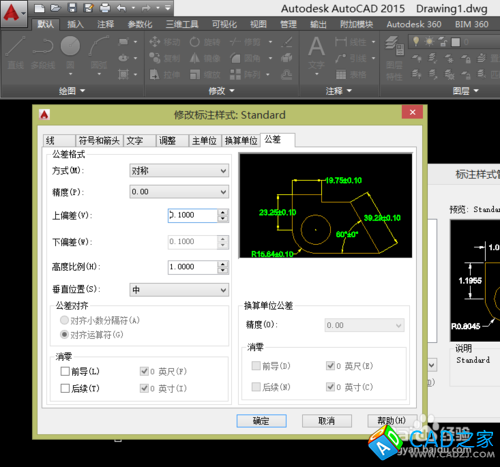
Task: Check the leading (前导(L)) zero suppression box
Action: click(65, 371)
